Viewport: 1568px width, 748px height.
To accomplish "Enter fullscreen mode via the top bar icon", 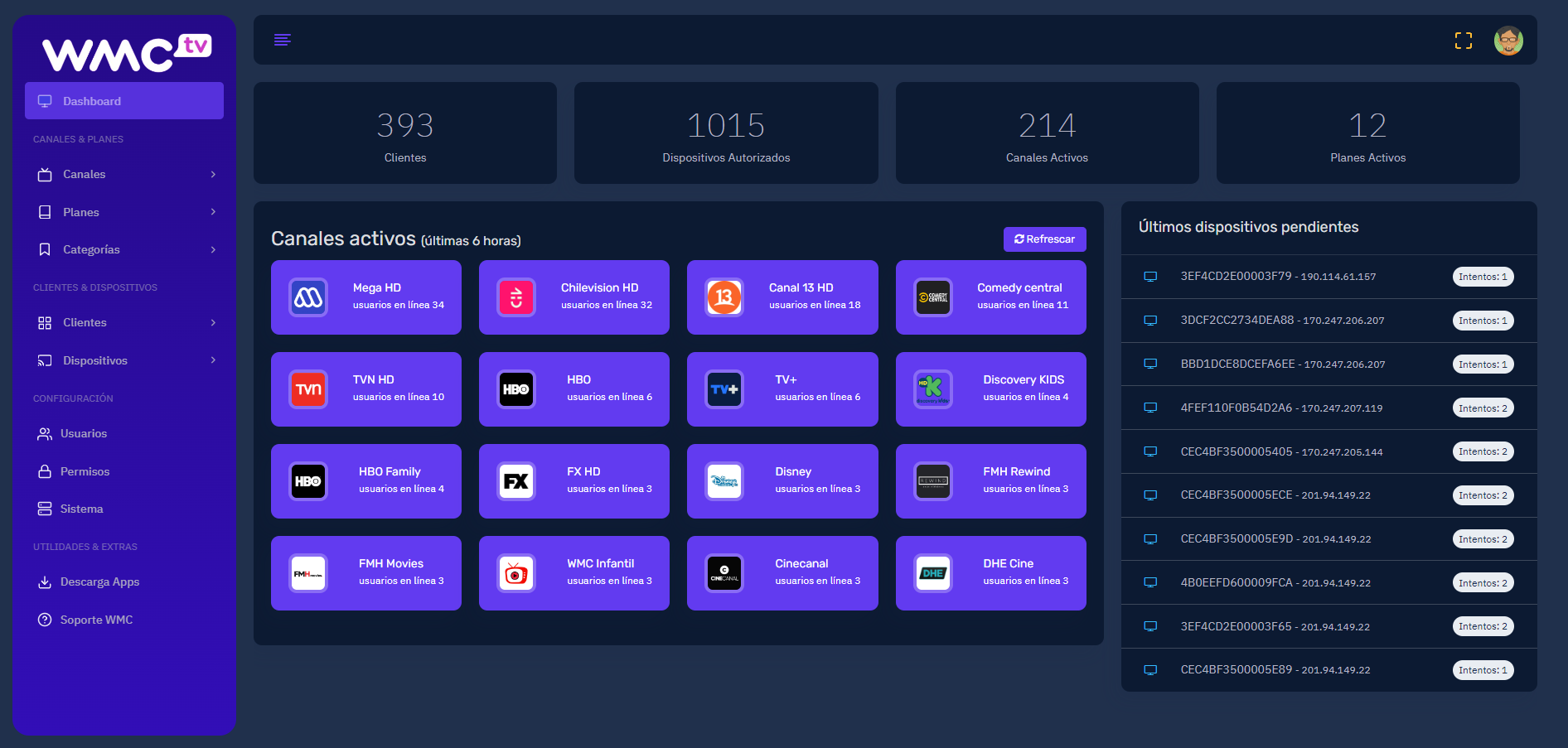I will click(x=1464, y=41).
